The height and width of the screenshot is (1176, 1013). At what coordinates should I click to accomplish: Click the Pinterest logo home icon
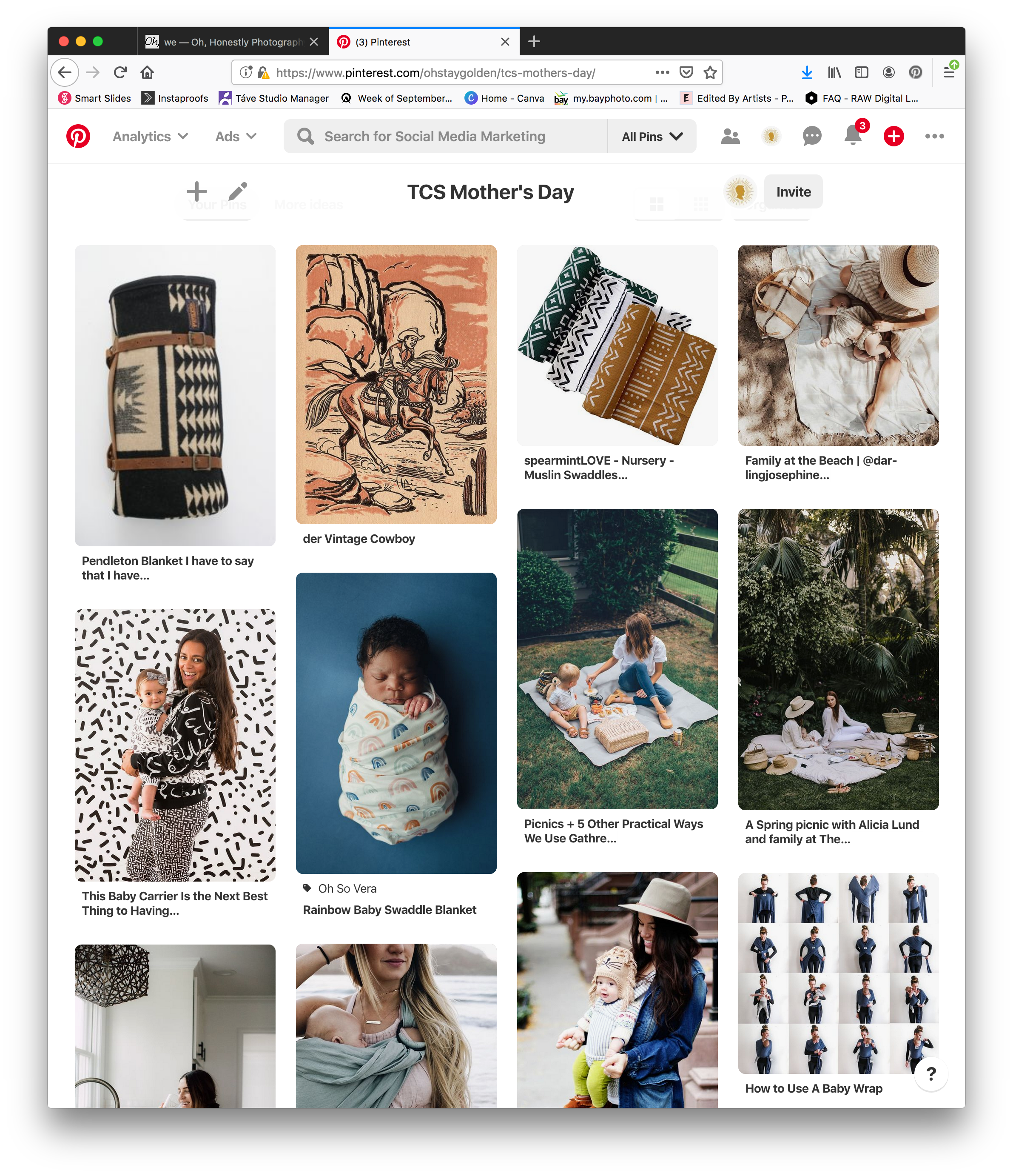(78, 136)
